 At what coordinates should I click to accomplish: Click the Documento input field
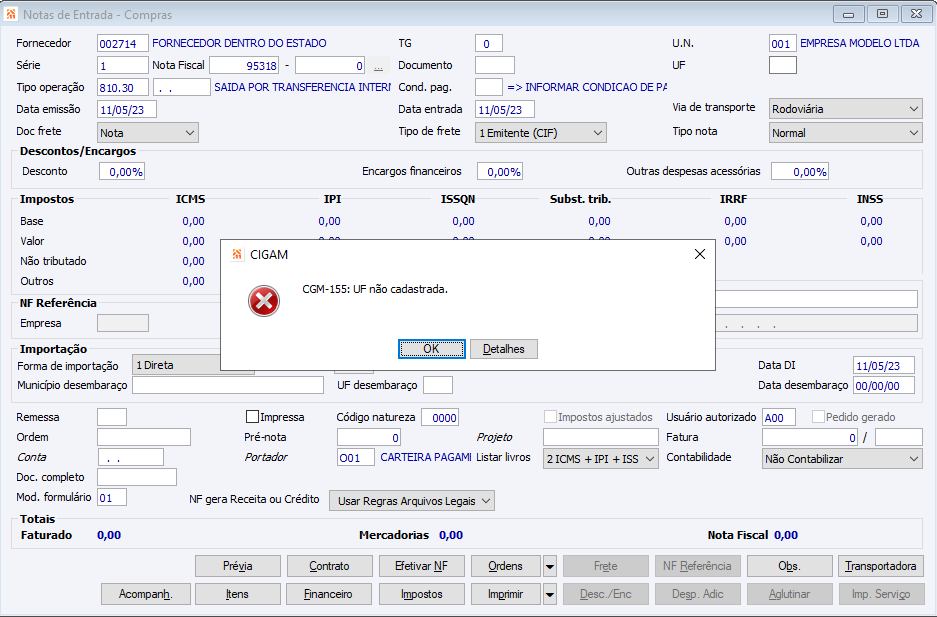495,65
